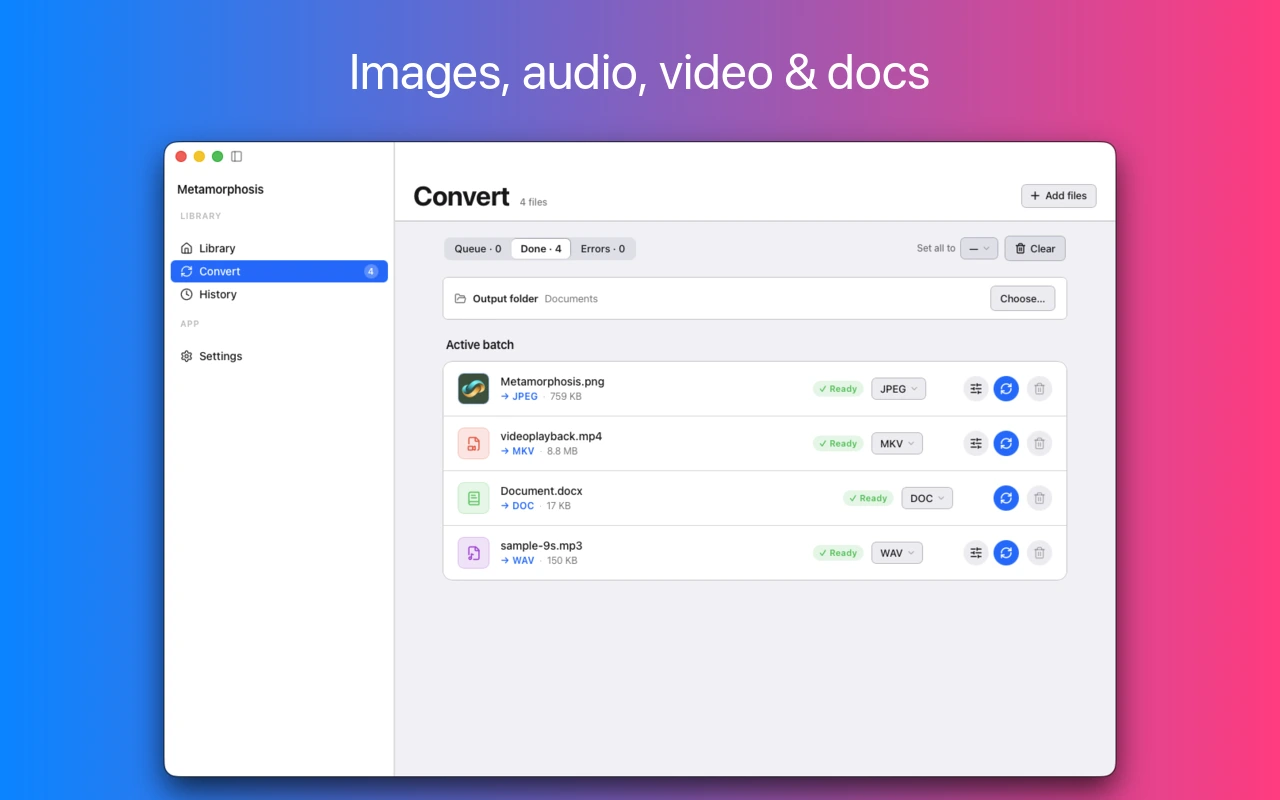Click Choose... for output folder
This screenshot has height=800, width=1280.
tap(1022, 298)
